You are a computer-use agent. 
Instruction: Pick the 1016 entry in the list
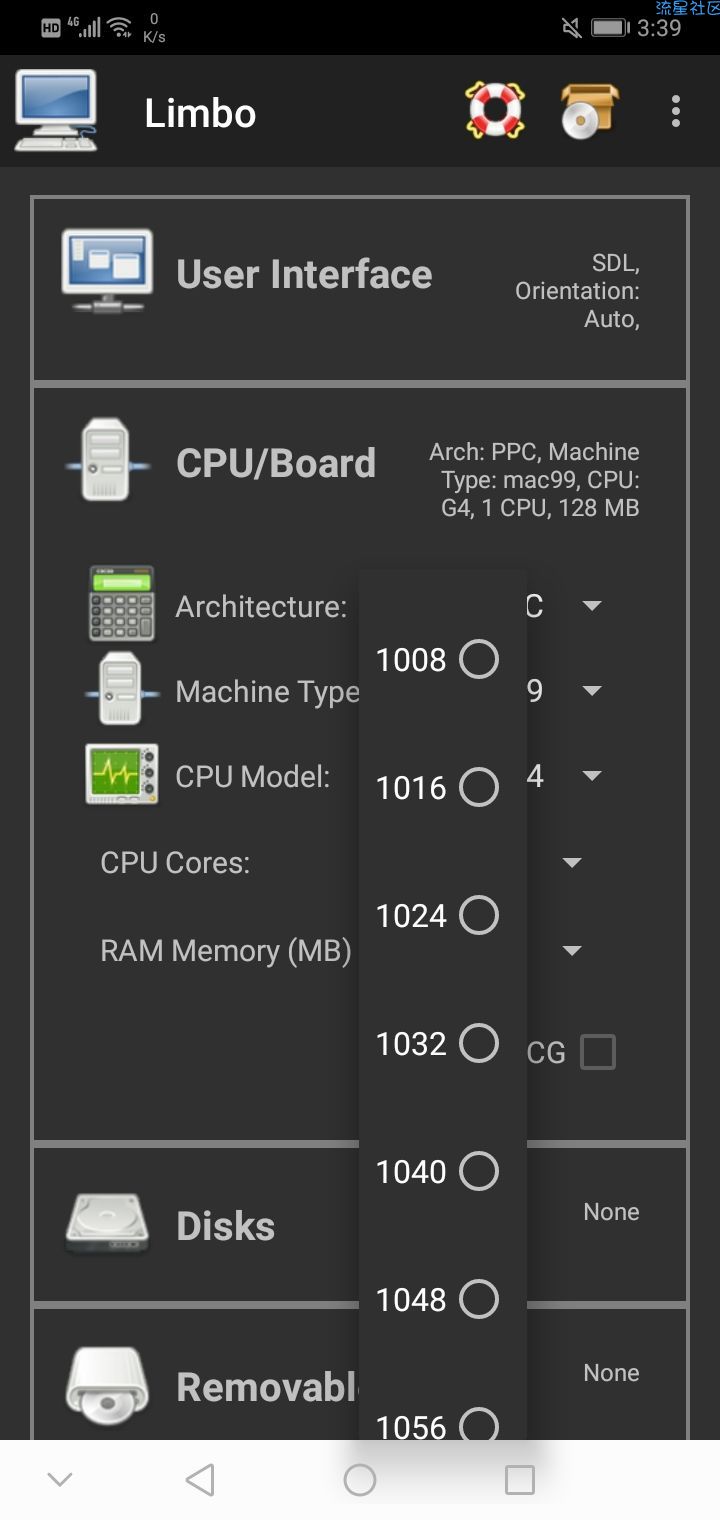(x=437, y=787)
